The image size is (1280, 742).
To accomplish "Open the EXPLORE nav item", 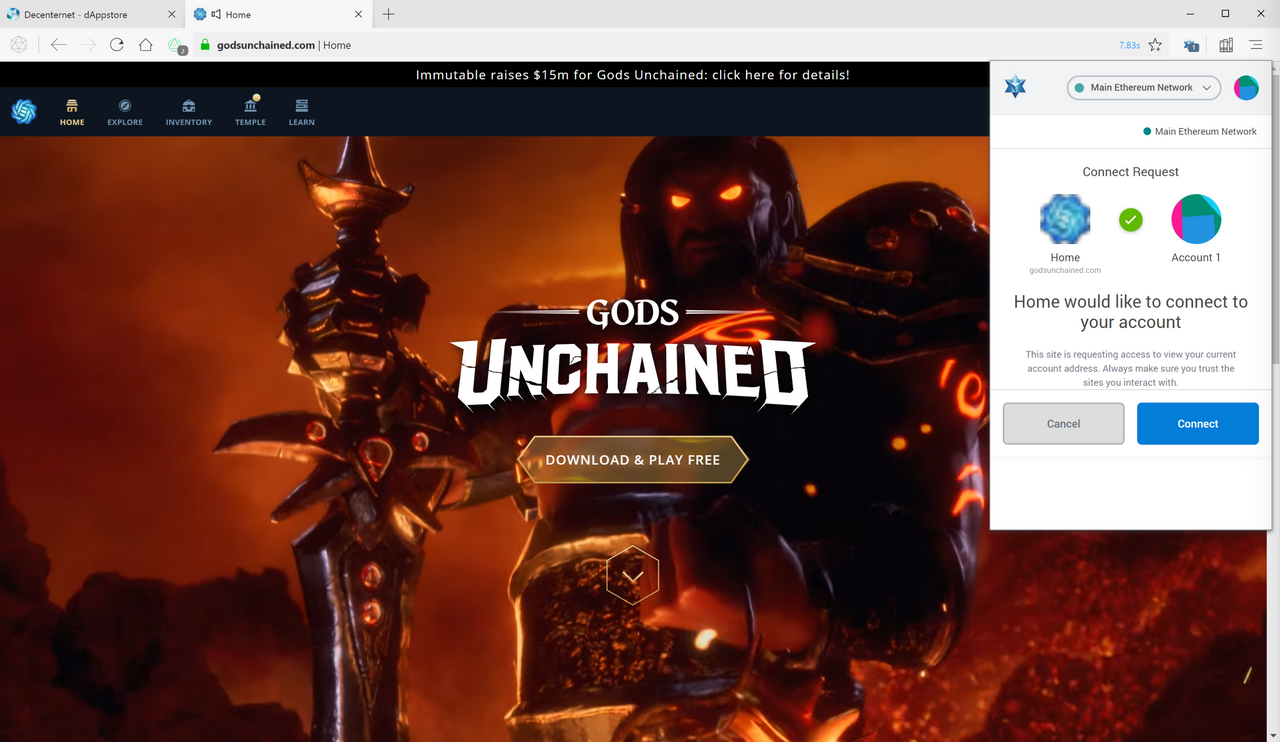I will pos(125,112).
